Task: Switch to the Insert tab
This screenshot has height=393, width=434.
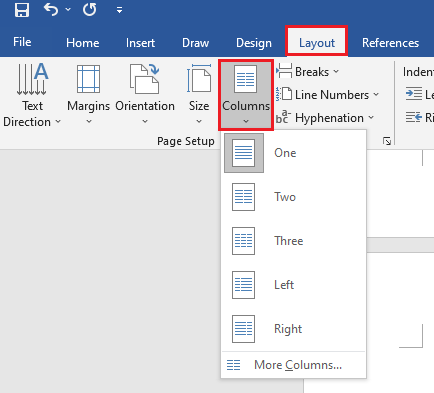Action: tap(140, 43)
